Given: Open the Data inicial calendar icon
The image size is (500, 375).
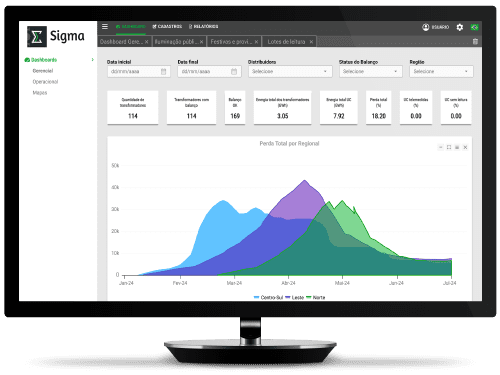Looking at the screenshot, I should 163,72.
